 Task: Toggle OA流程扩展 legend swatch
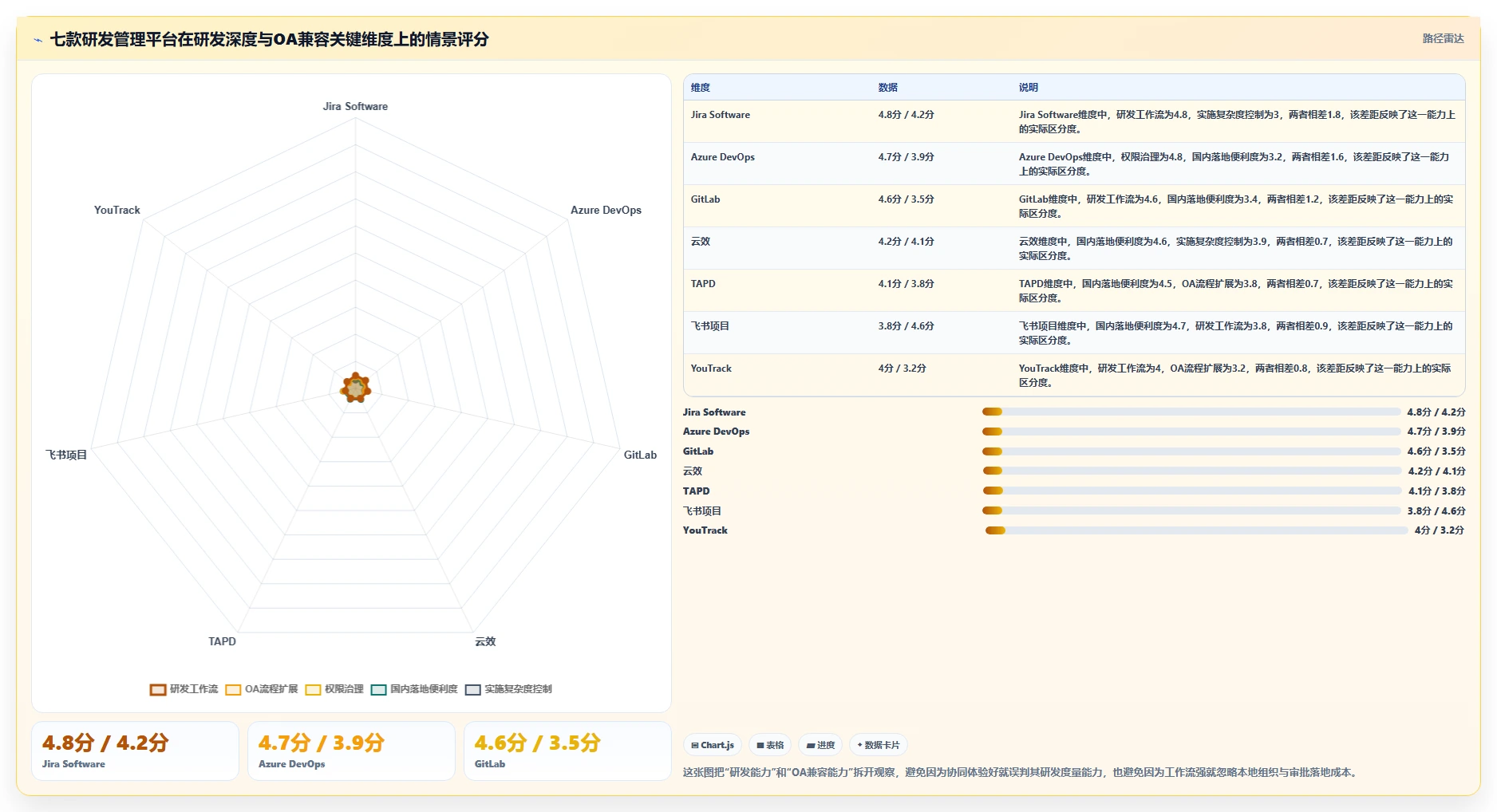point(233,689)
